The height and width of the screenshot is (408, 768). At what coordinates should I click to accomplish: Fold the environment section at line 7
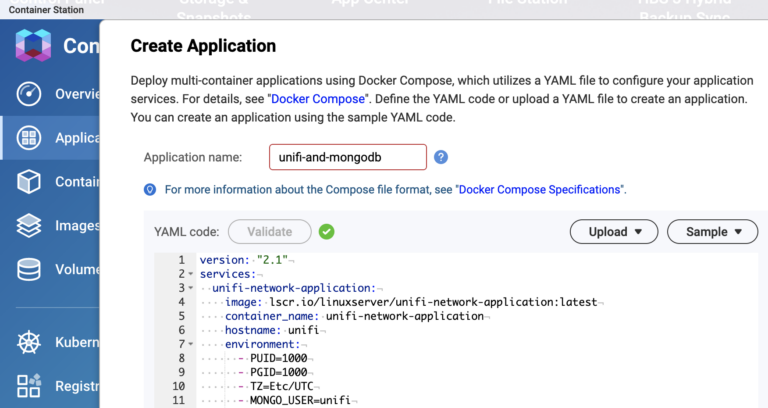click(192, 344)
